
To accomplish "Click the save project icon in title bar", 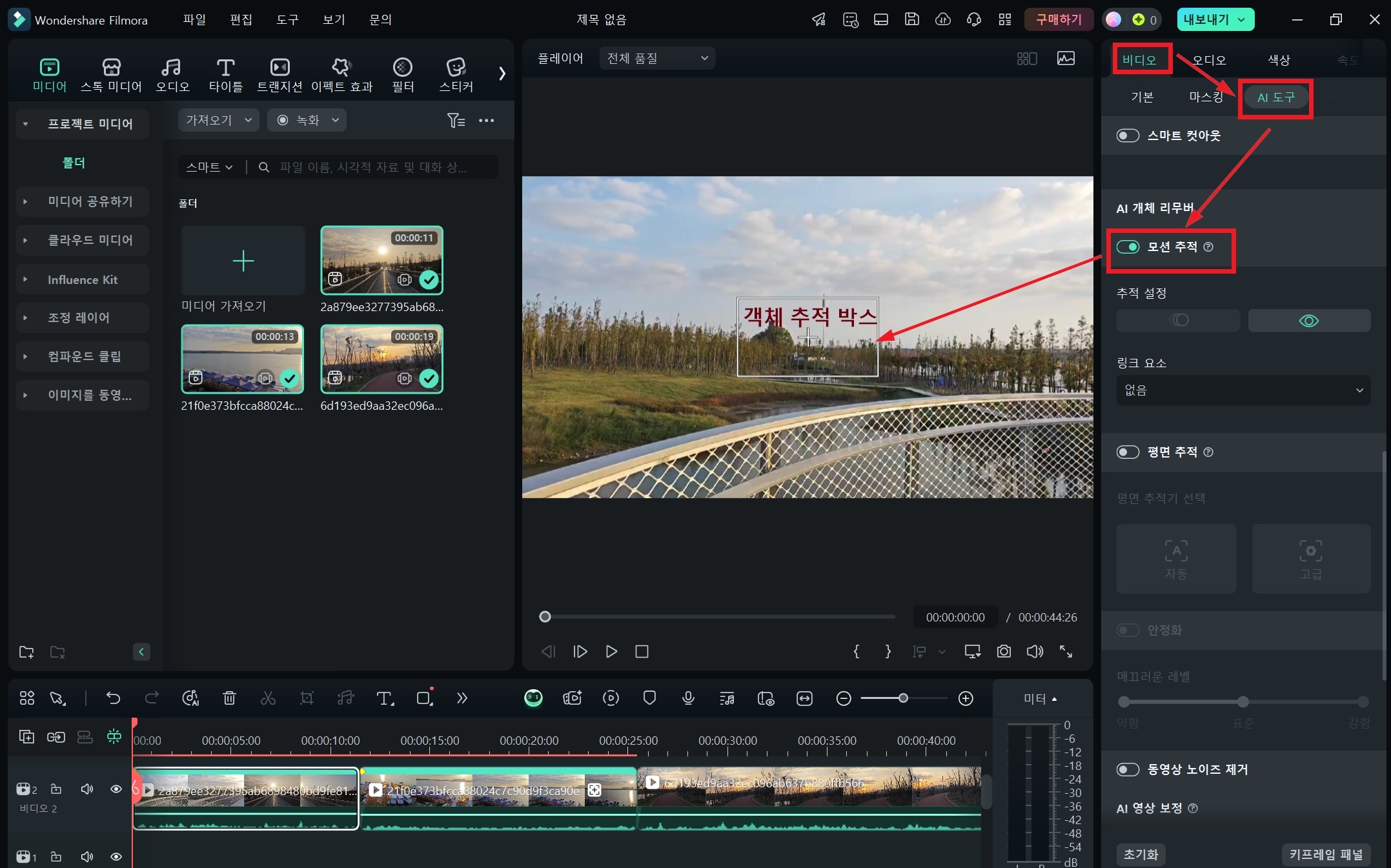I will tap(911, 19).
